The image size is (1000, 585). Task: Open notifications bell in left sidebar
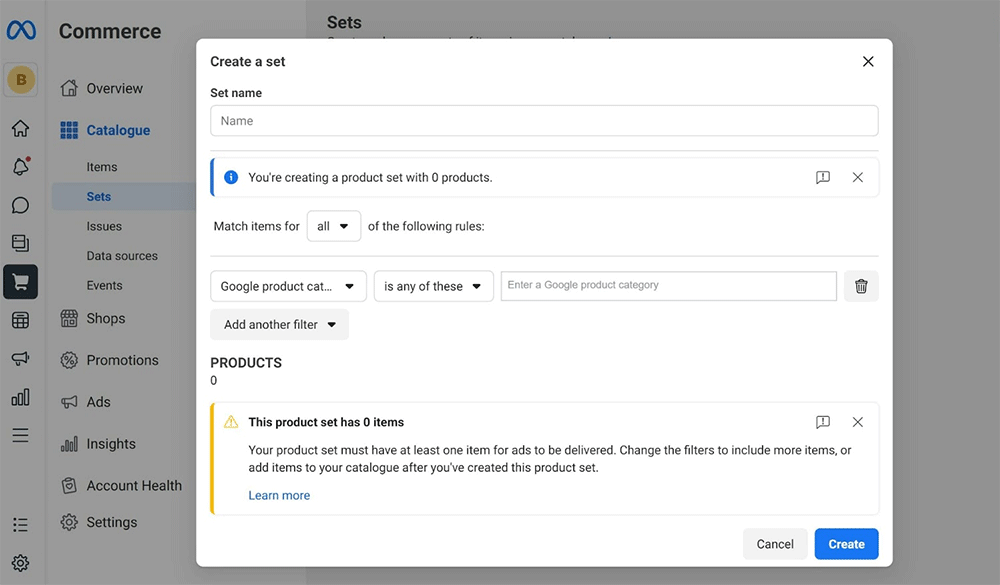click(x=20, y=167)
